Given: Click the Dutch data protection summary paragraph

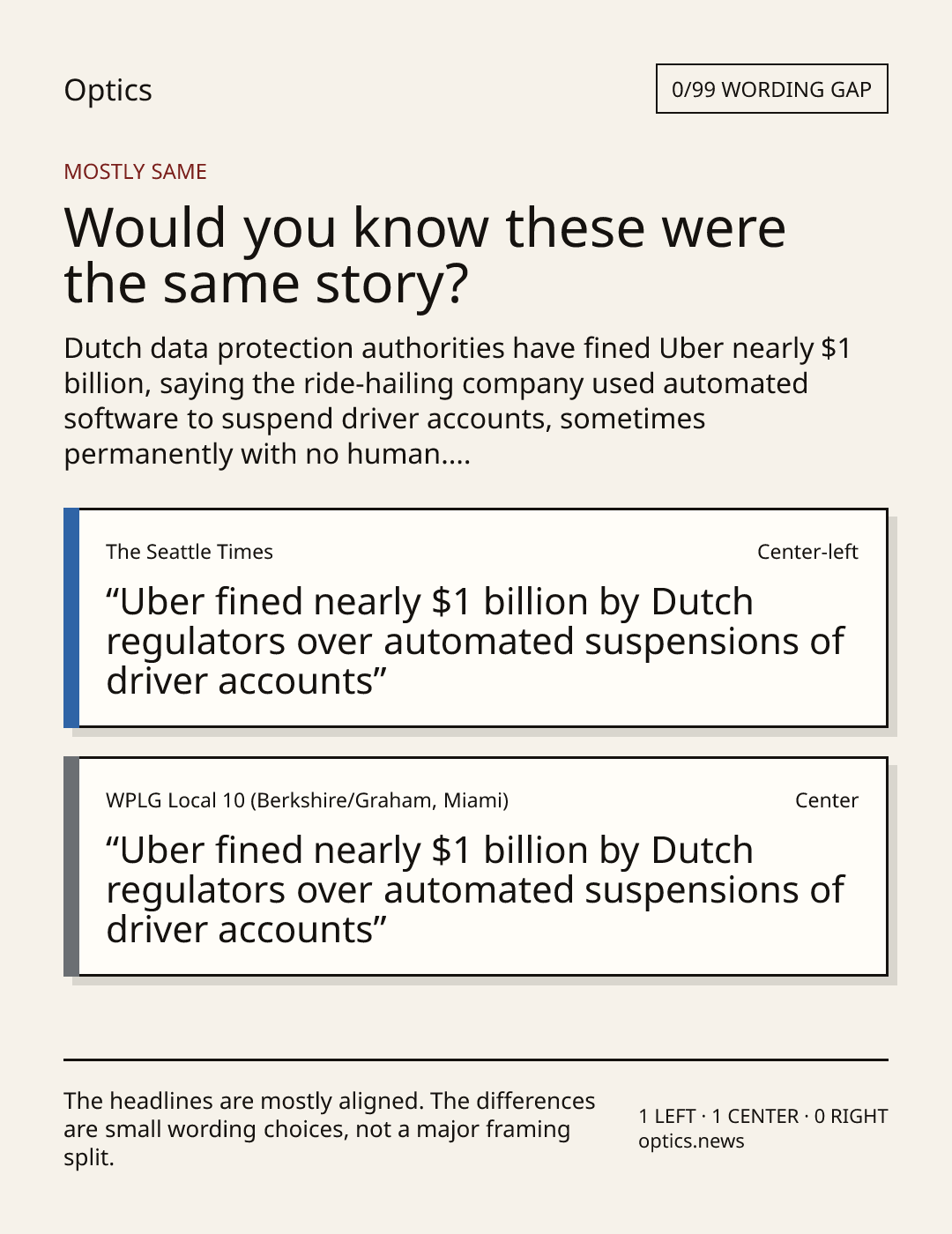Looking at the screenshot, I should coord(457,401).
